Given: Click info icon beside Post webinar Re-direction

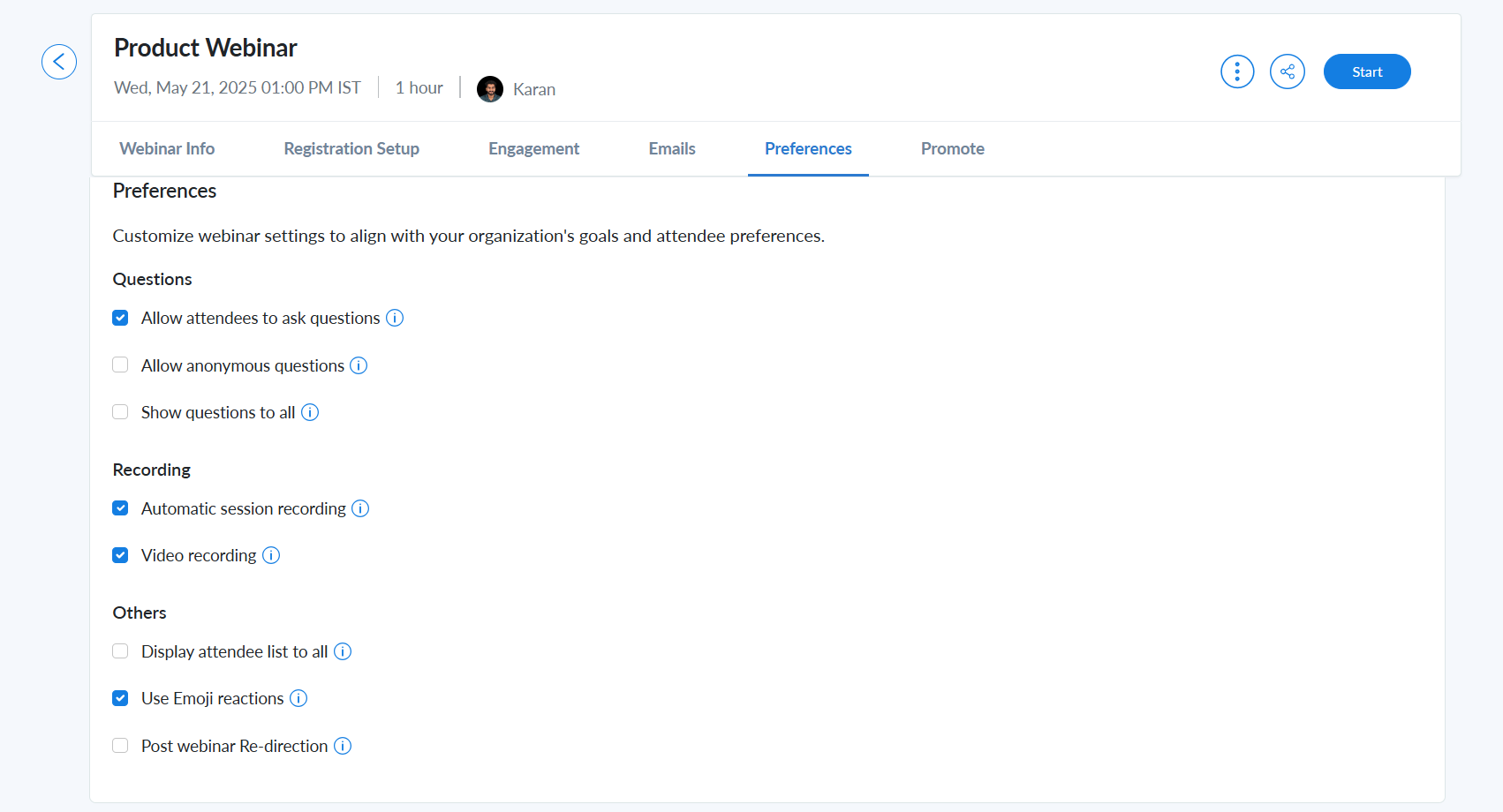Looking at the screenshot, I should [x=343, y=746].
